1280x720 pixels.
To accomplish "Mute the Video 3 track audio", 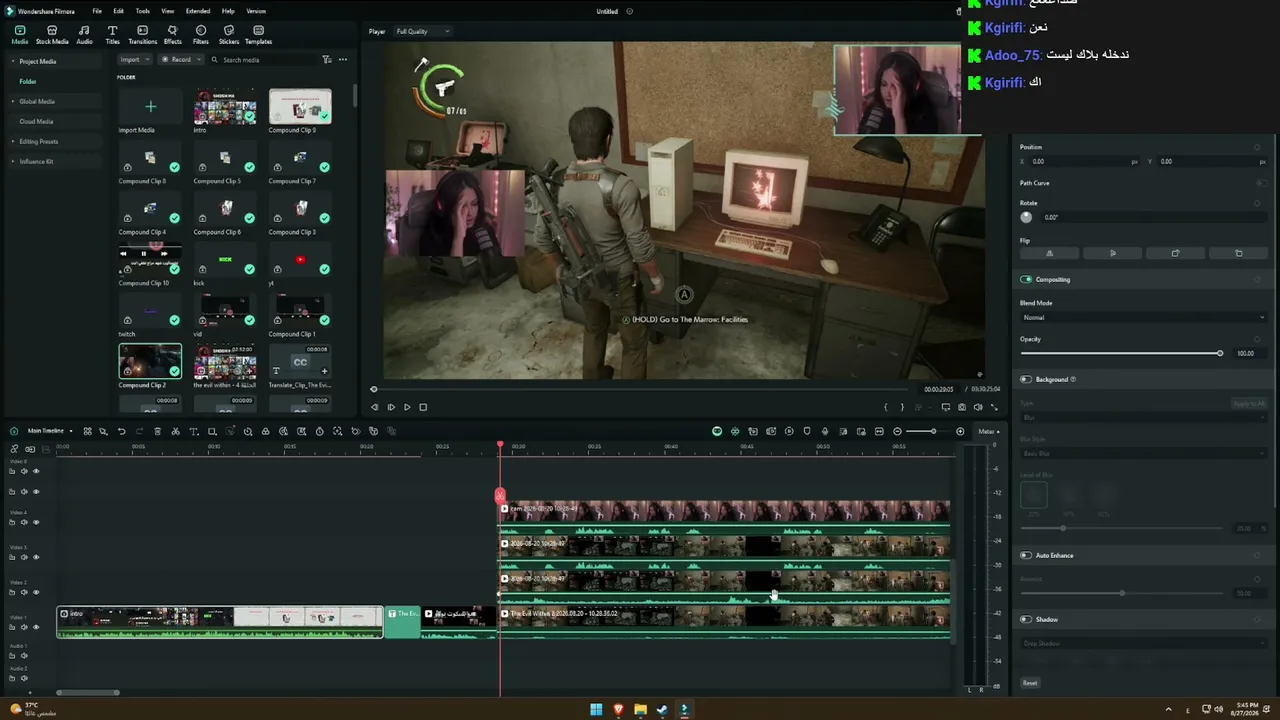I will 24,557.
